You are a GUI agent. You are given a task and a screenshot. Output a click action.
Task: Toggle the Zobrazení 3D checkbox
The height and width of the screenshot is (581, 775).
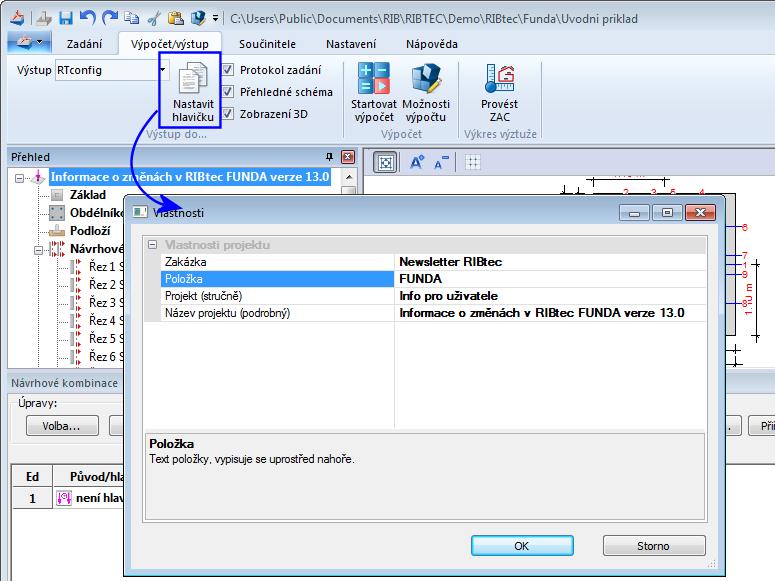point(228,114)
